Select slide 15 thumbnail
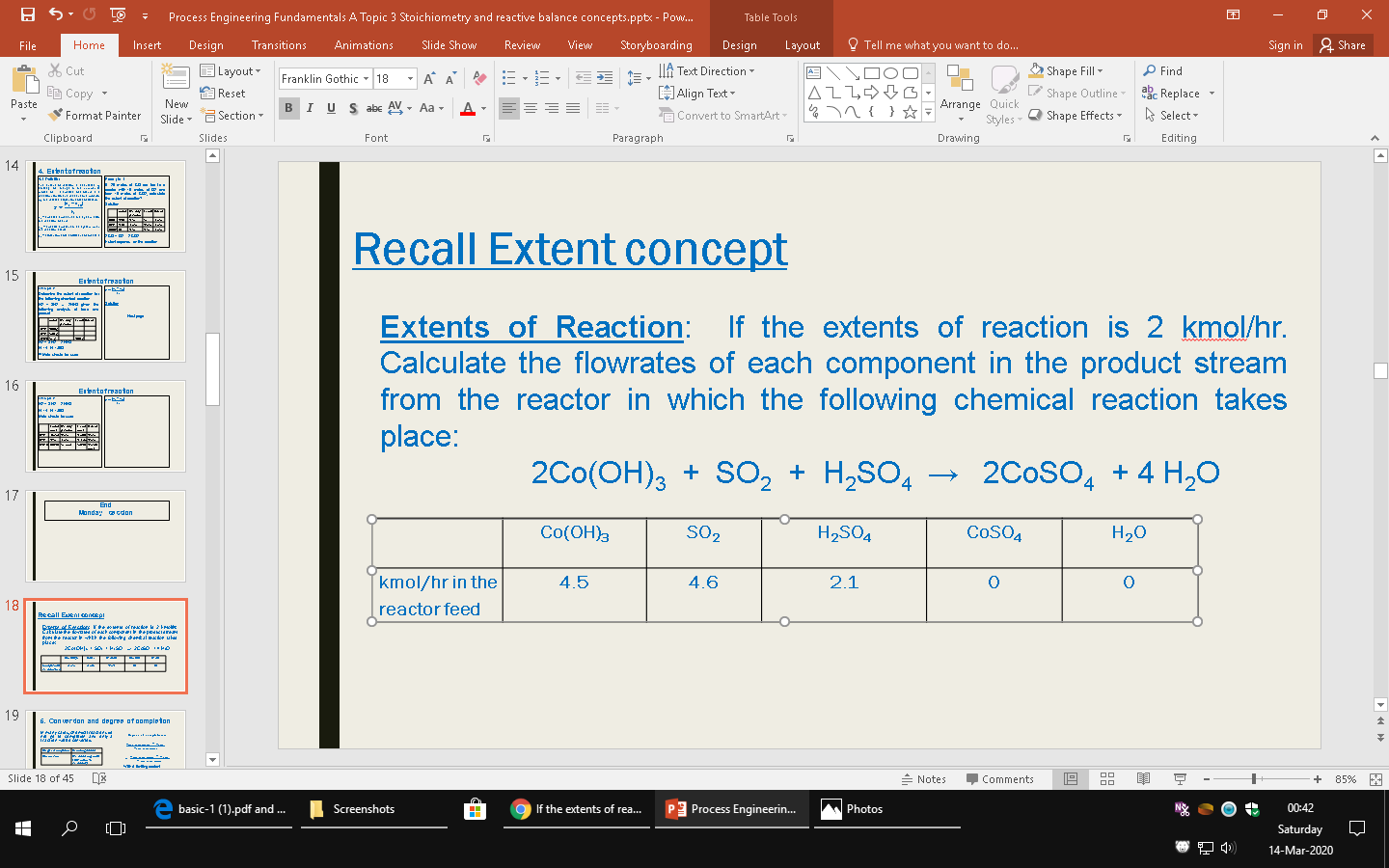This screenshot has width=1389, height=868. [106, 317]
